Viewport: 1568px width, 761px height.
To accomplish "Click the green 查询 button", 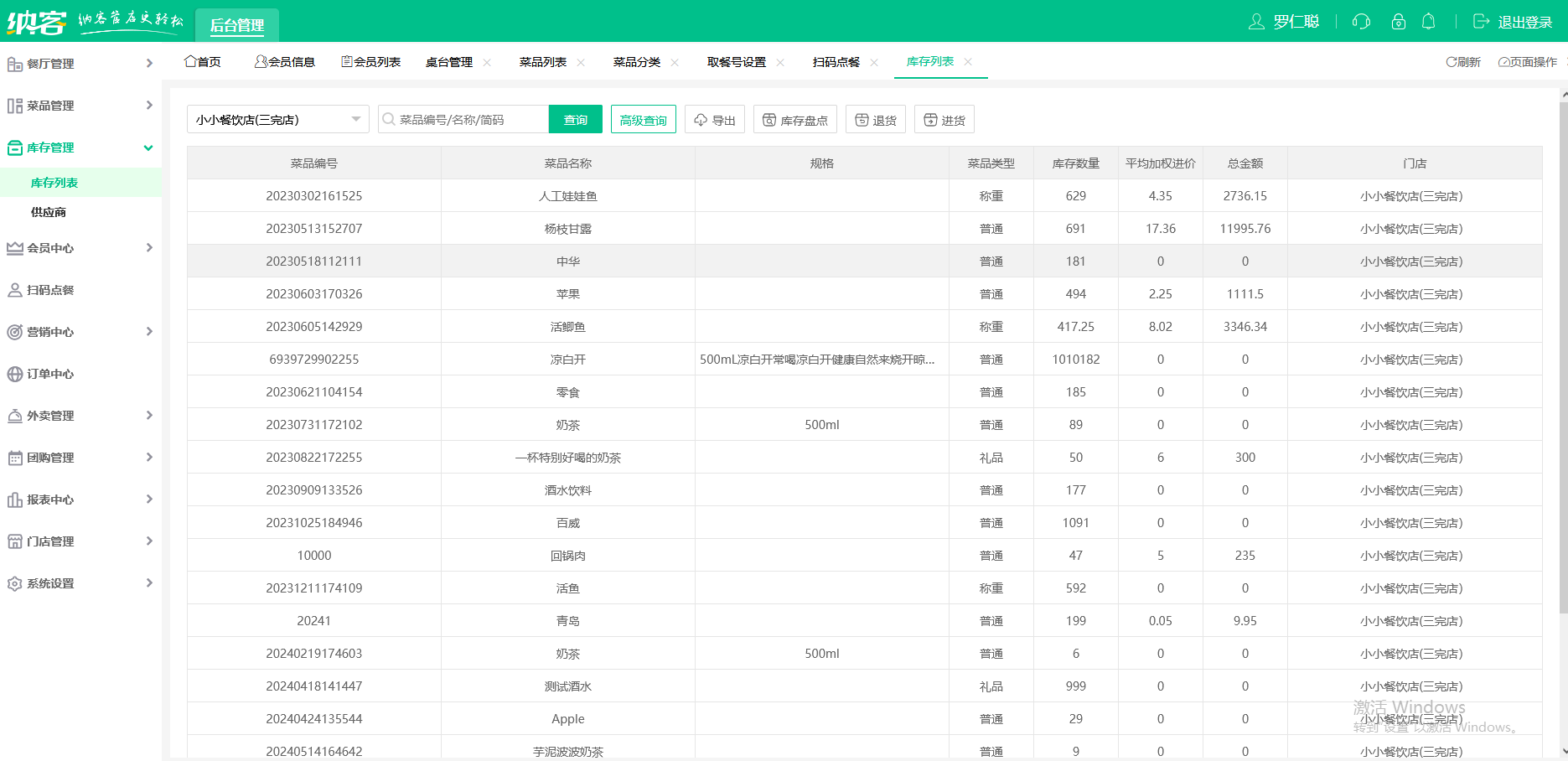I will click(x=576, y=120).
